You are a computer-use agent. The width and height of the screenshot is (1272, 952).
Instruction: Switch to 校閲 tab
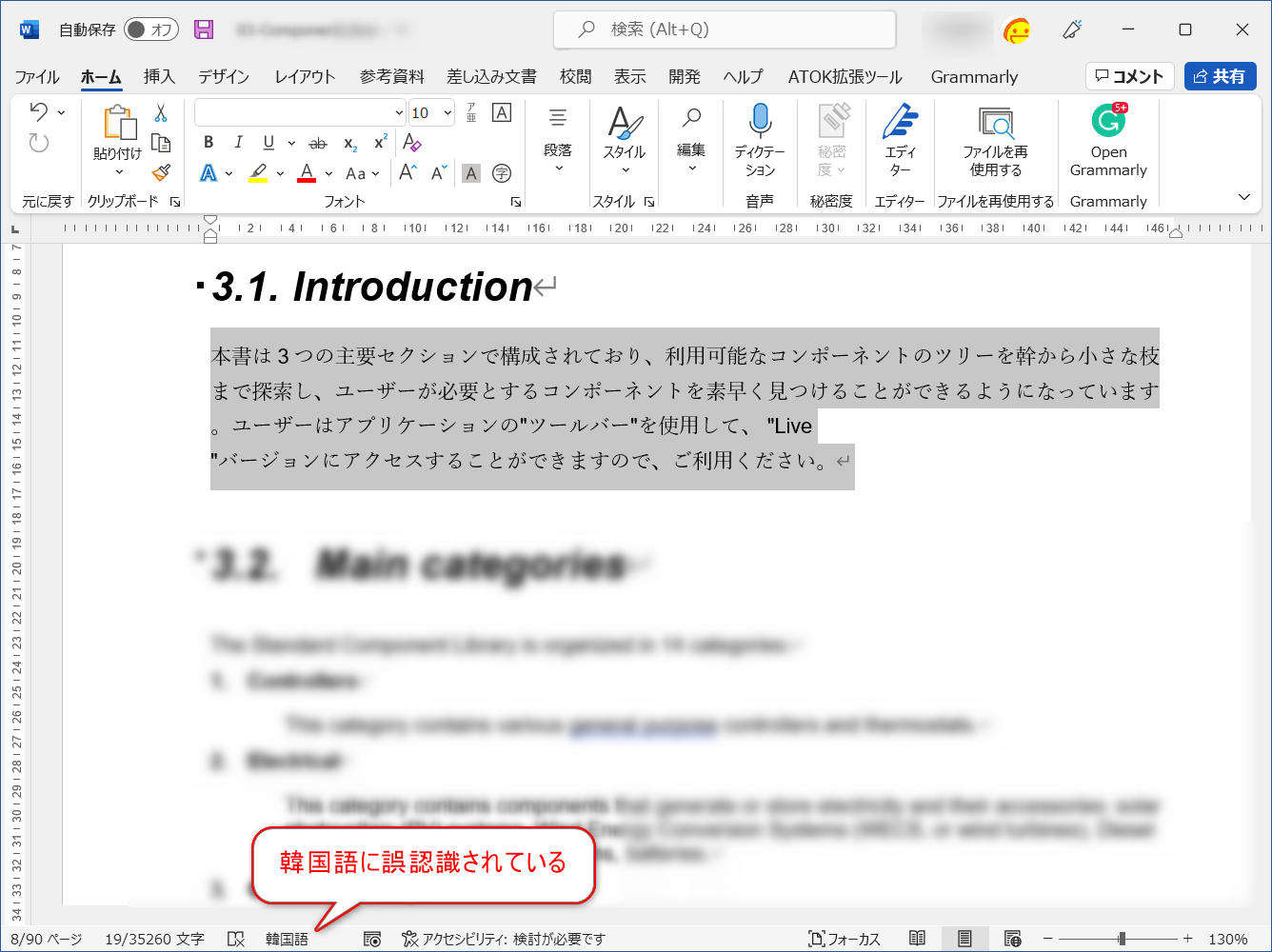click(x=575, y=77)
